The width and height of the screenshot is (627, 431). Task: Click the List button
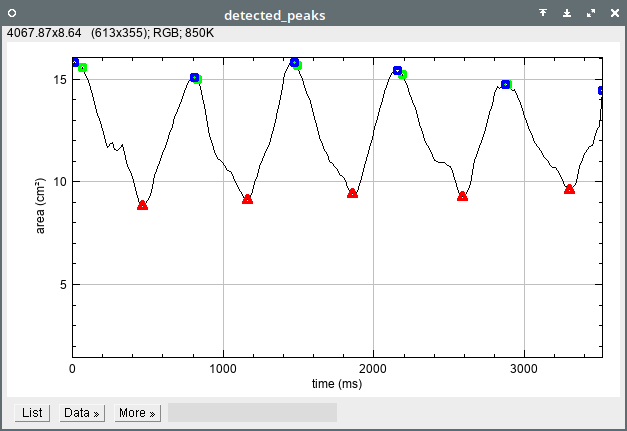click(32, 412)
